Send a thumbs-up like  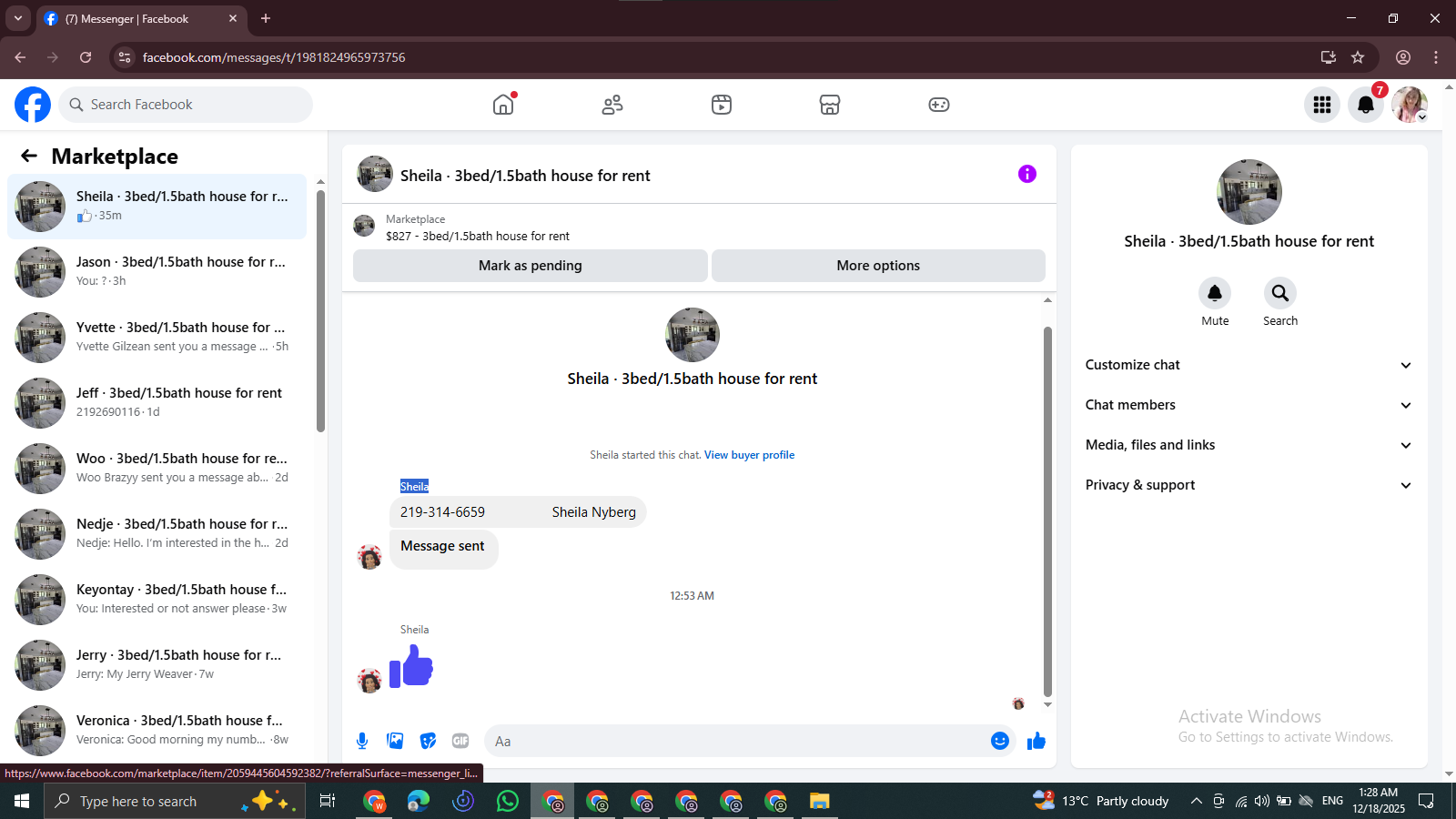1036,741
